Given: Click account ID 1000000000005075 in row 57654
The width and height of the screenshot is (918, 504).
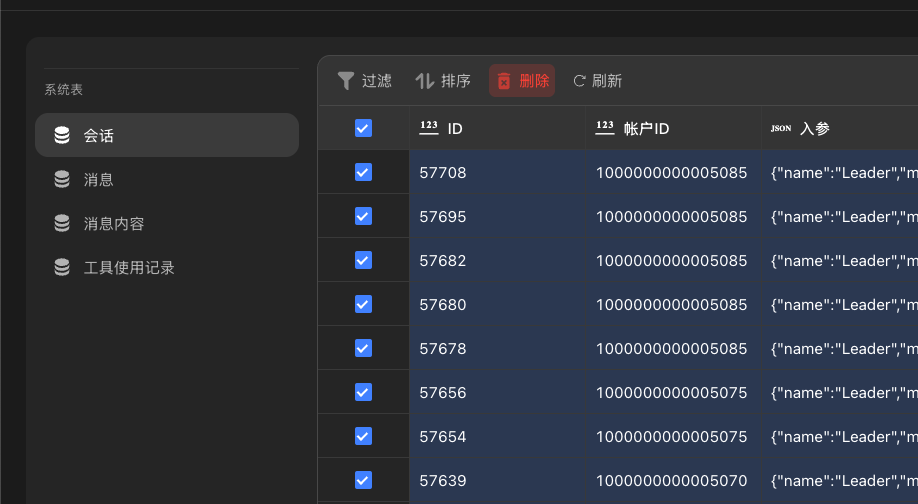Looking at the screenshot, I should 673,436.
